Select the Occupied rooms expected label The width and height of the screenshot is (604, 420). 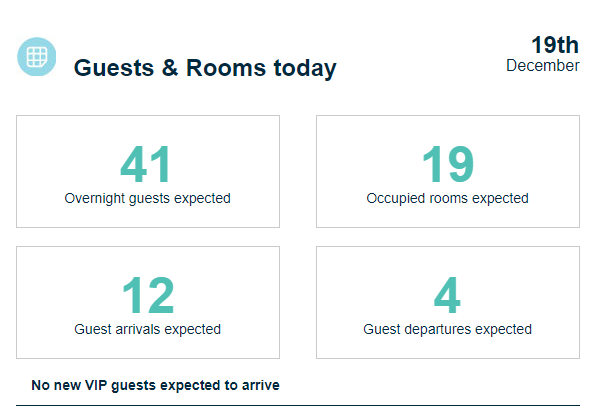447,198
